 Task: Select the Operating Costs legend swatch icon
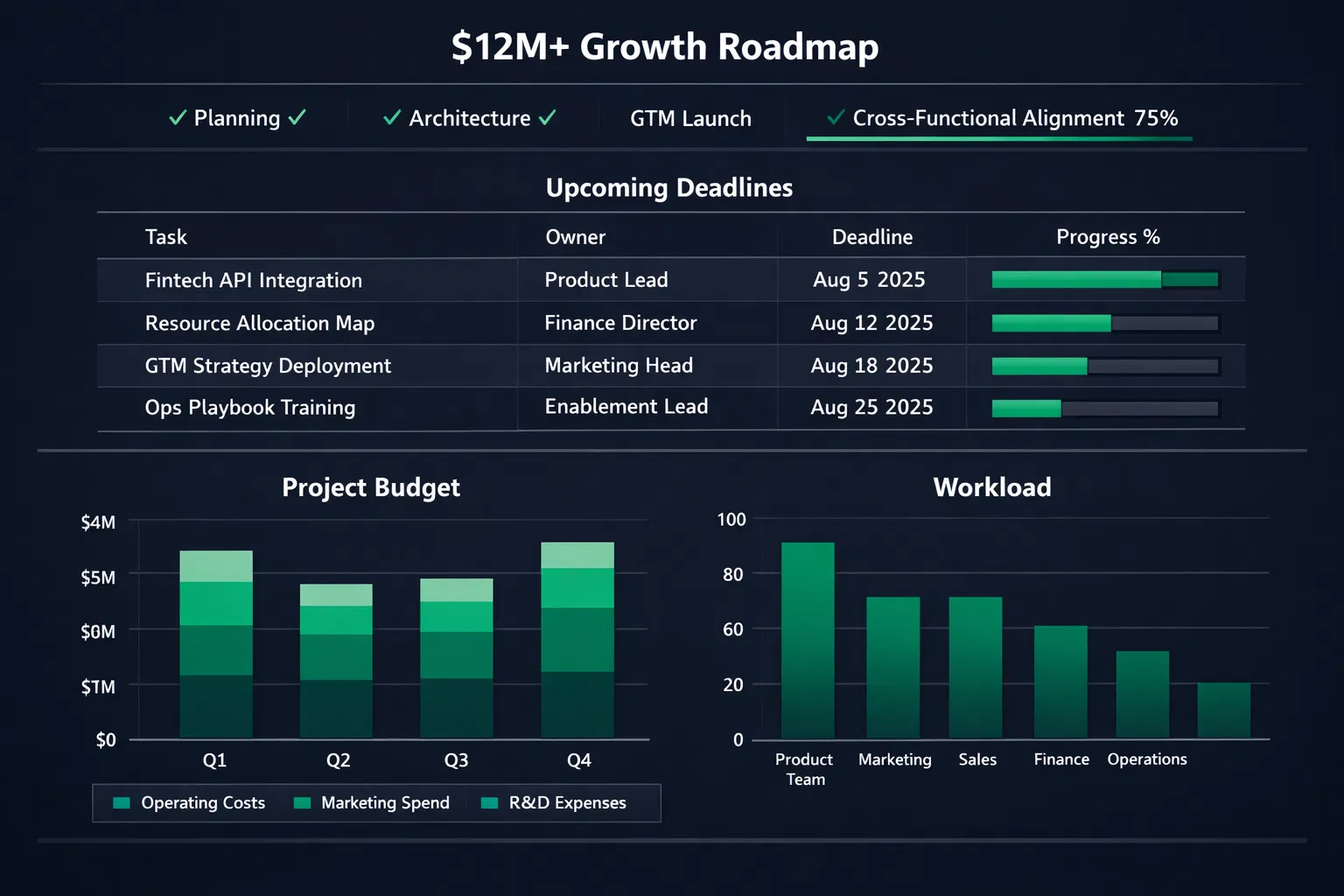click(120, 802)
